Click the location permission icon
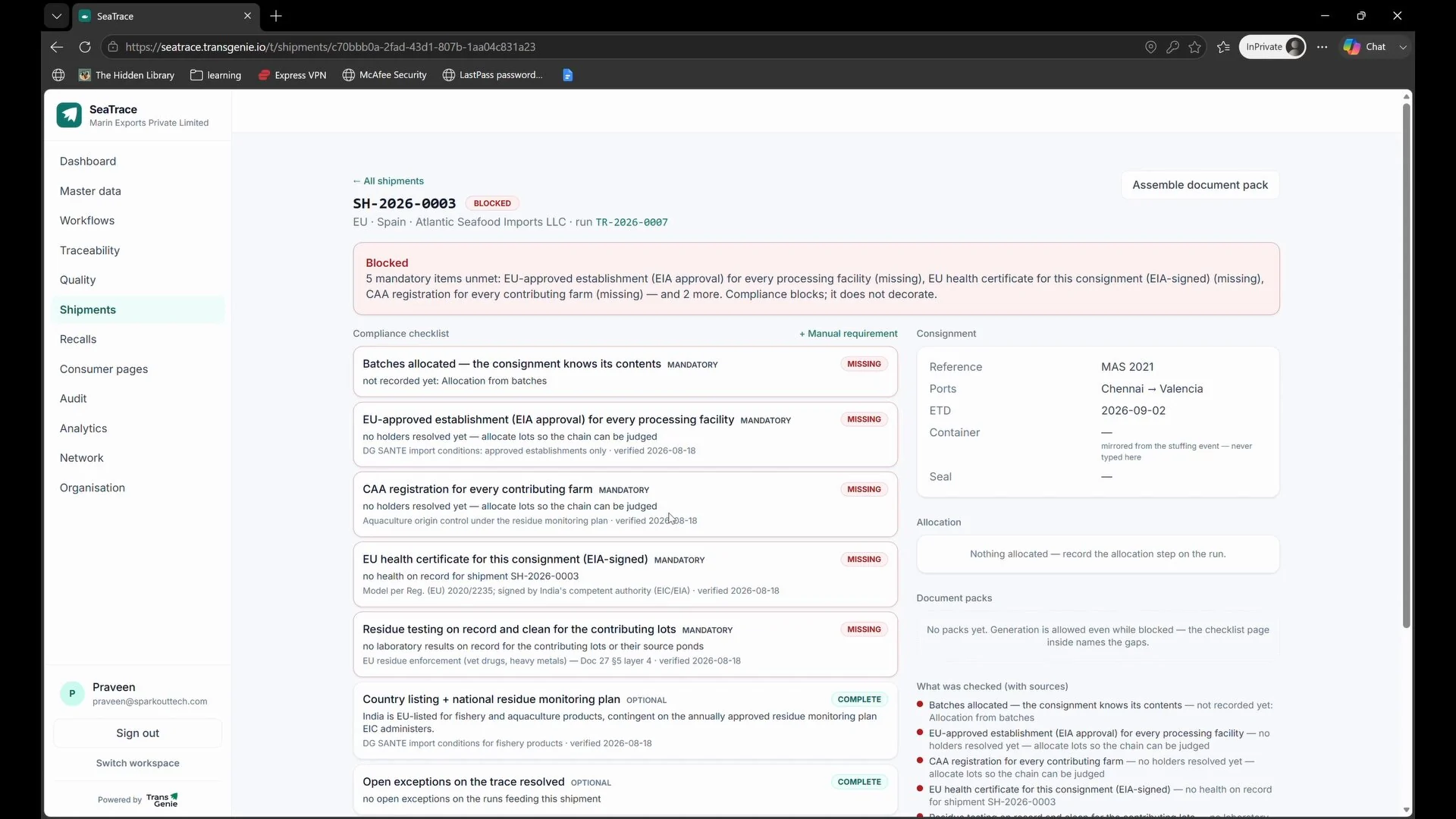 pyautogui.click(x=1150, y=47)
